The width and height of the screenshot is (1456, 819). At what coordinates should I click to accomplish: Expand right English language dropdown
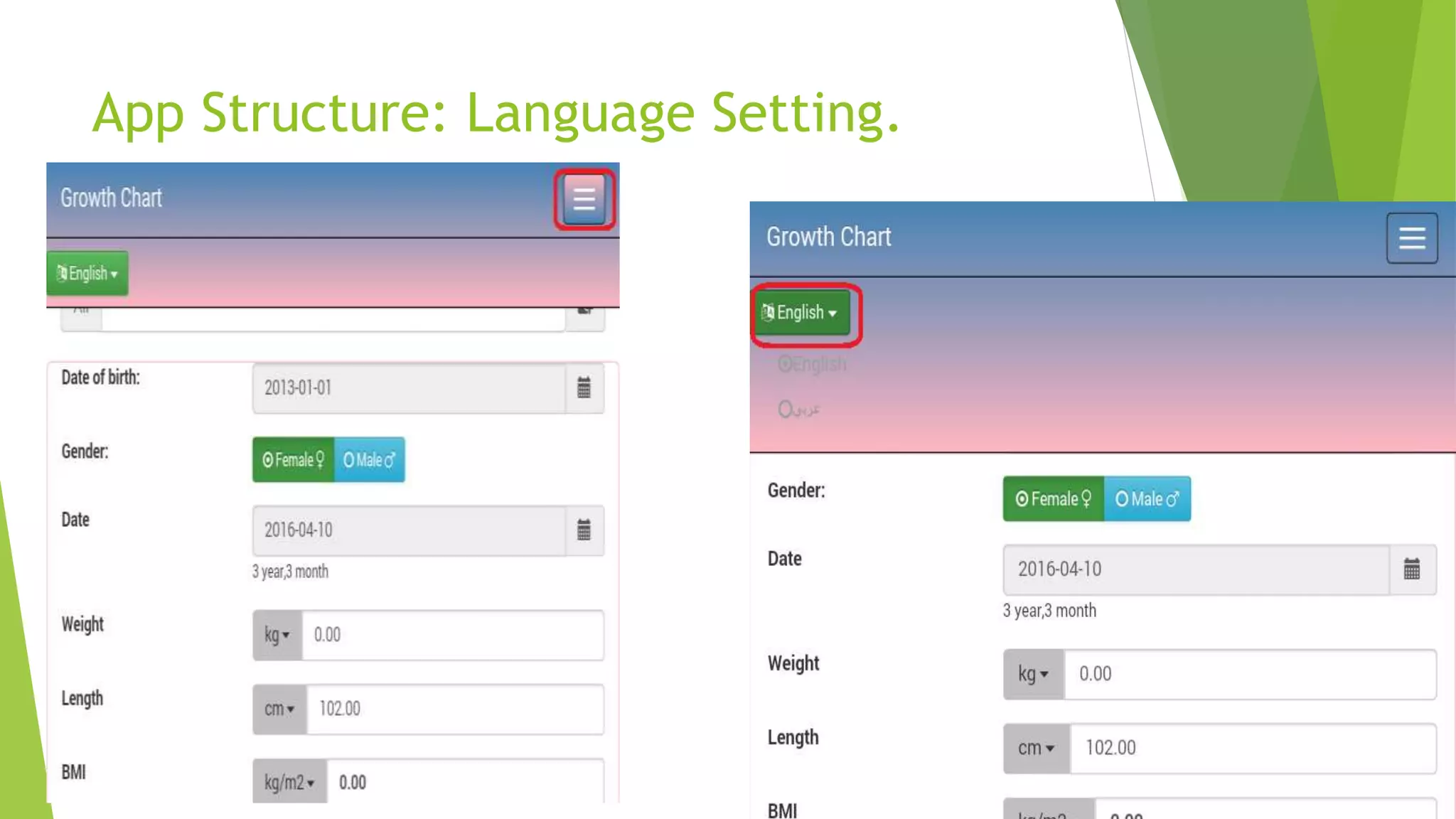[x=802, y=313]
